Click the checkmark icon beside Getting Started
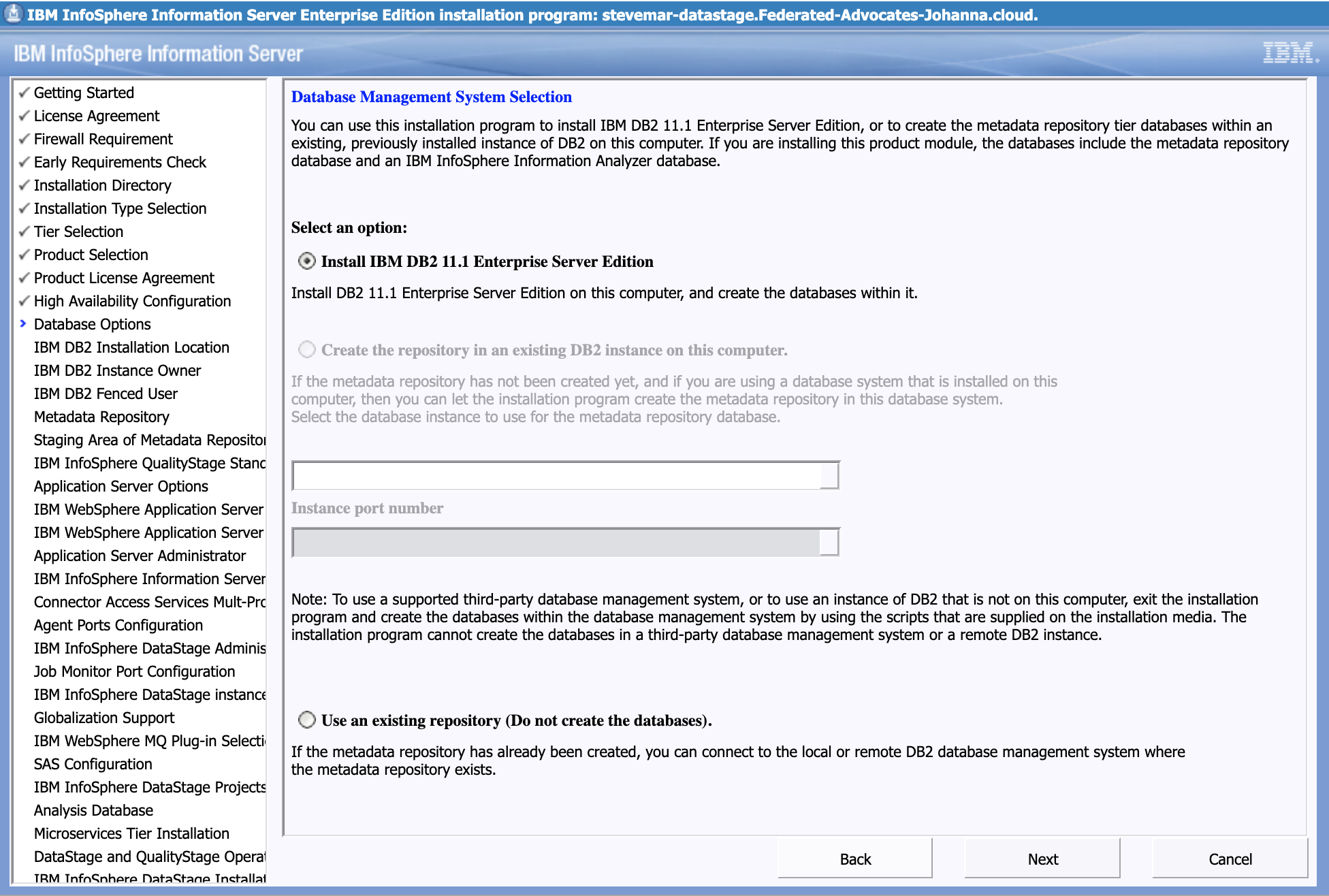Viewport: 1329px width, 896px height. coord(25,93)
